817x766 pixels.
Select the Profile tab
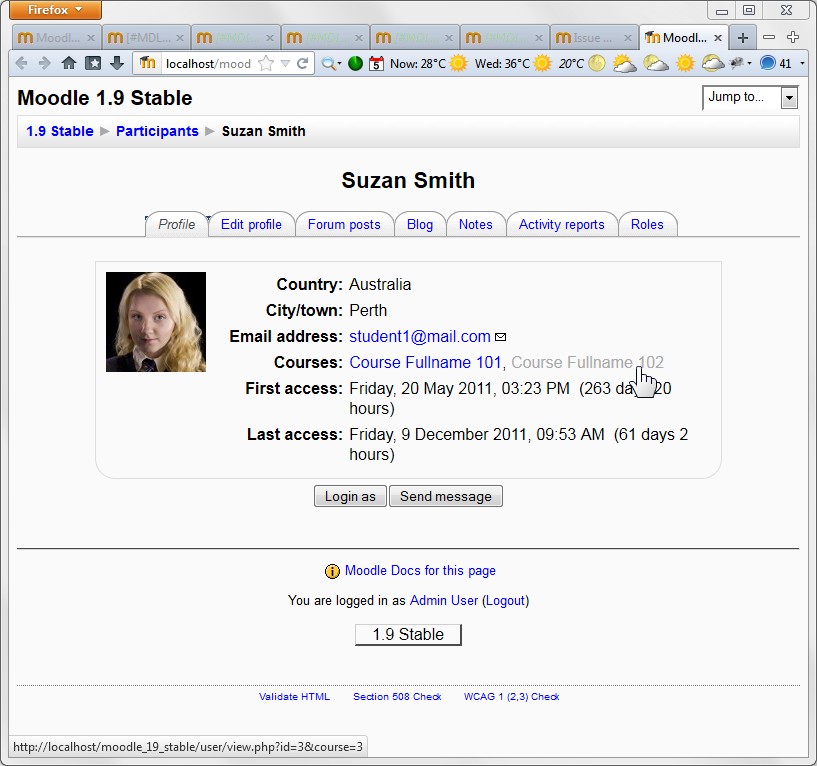(x=177, y=225)
